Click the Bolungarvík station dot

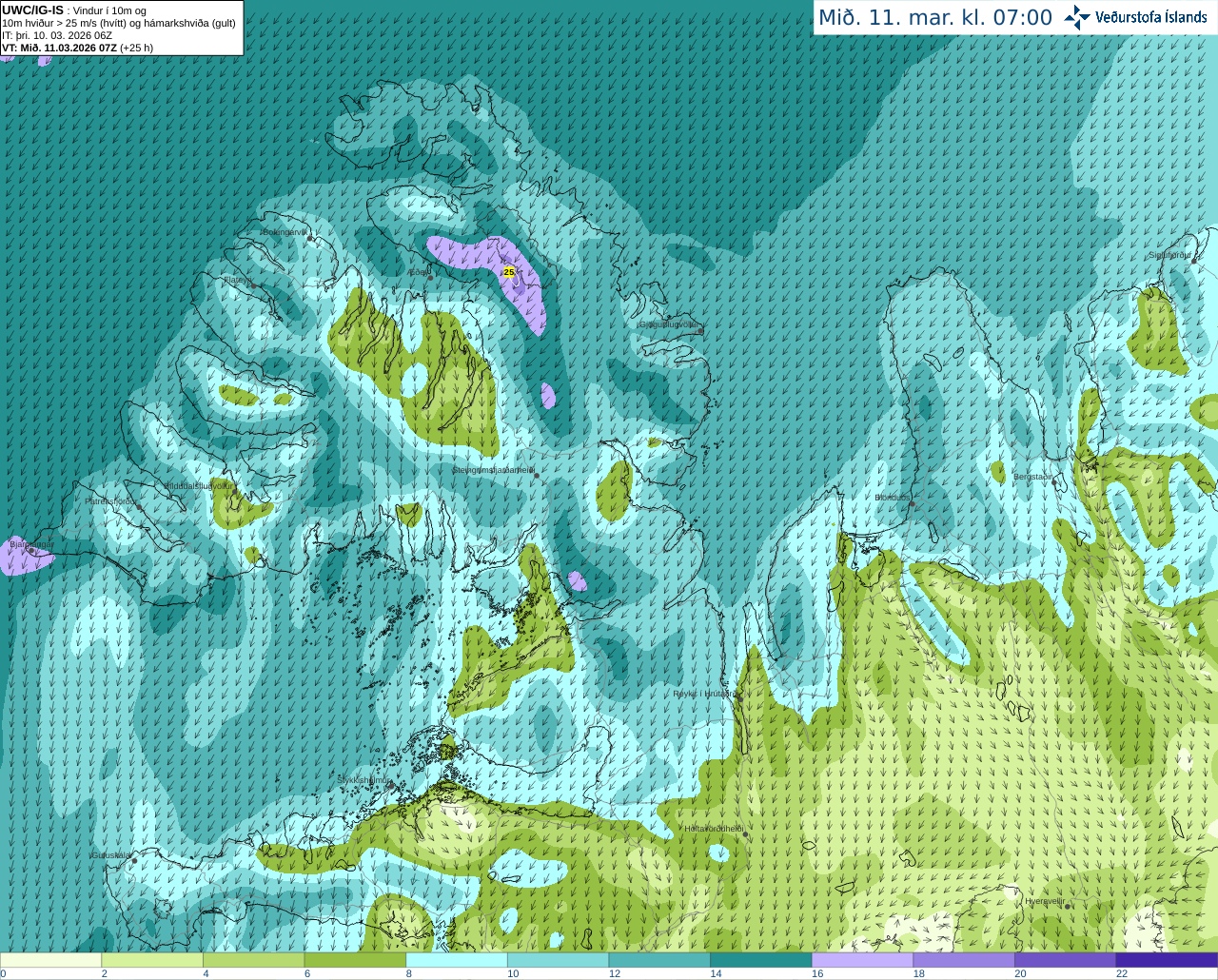pyautogui.click(x=311, y=239)
